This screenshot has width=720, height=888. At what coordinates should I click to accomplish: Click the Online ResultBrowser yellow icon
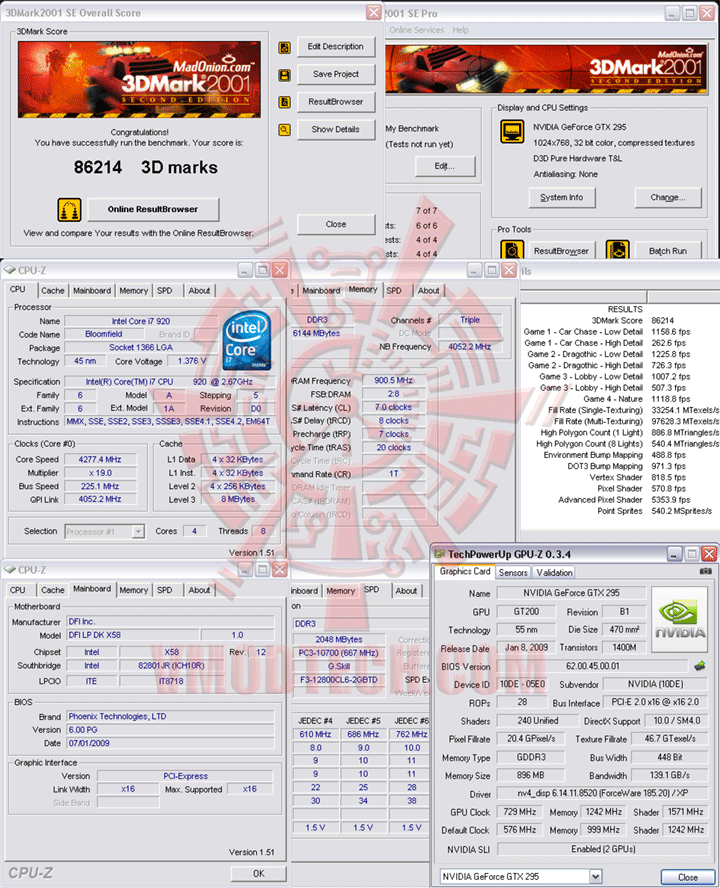[x=69, y=210]
